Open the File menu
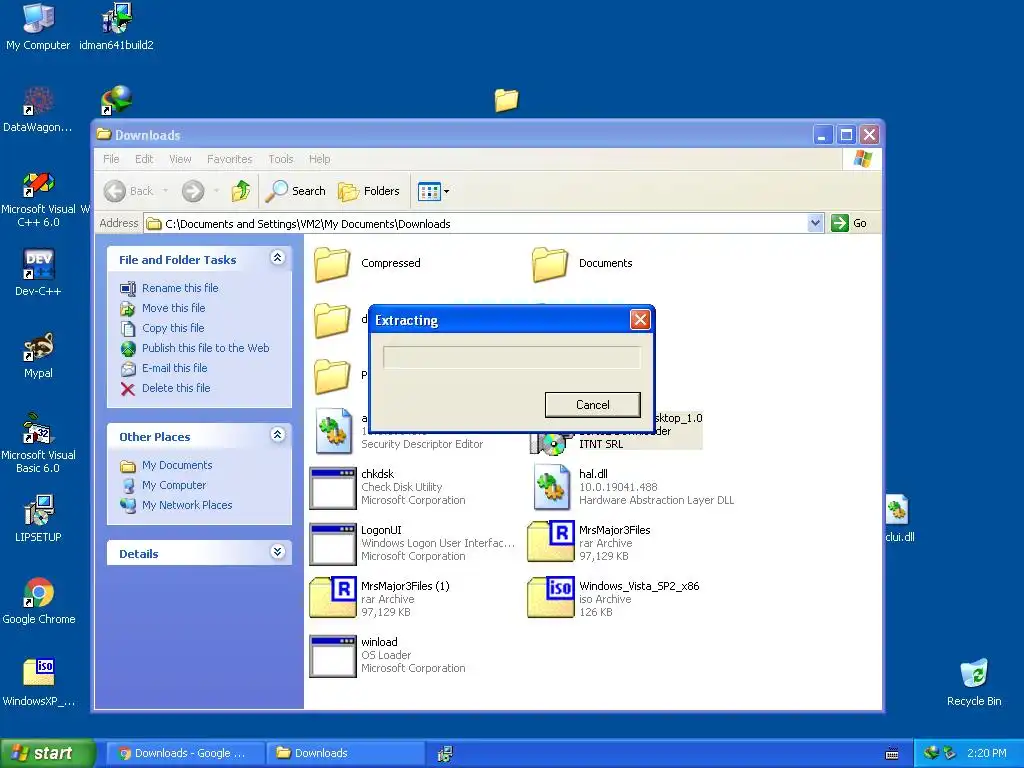Image resolution: width=1024 pixels, height=768 pixels. [111, 159]
